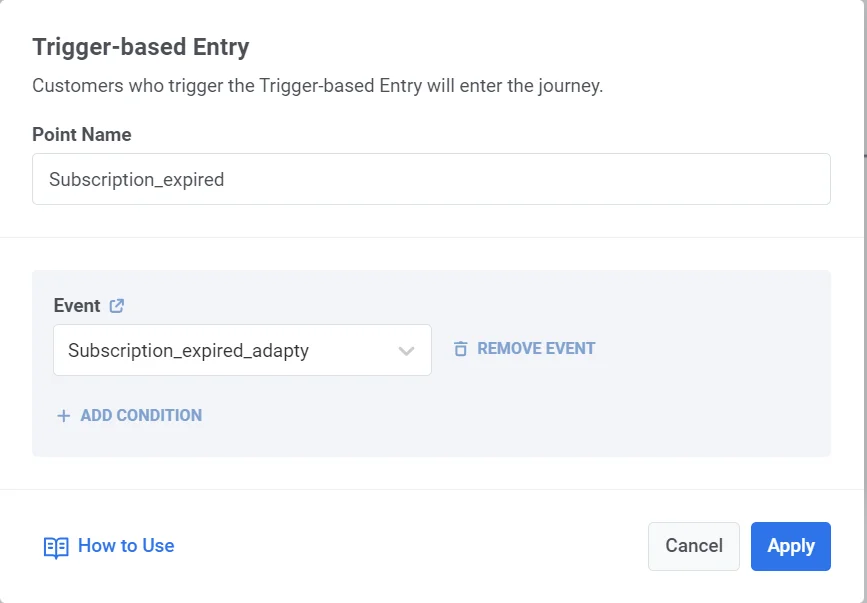Open the Event documentation via its small icon

[116, 305]
